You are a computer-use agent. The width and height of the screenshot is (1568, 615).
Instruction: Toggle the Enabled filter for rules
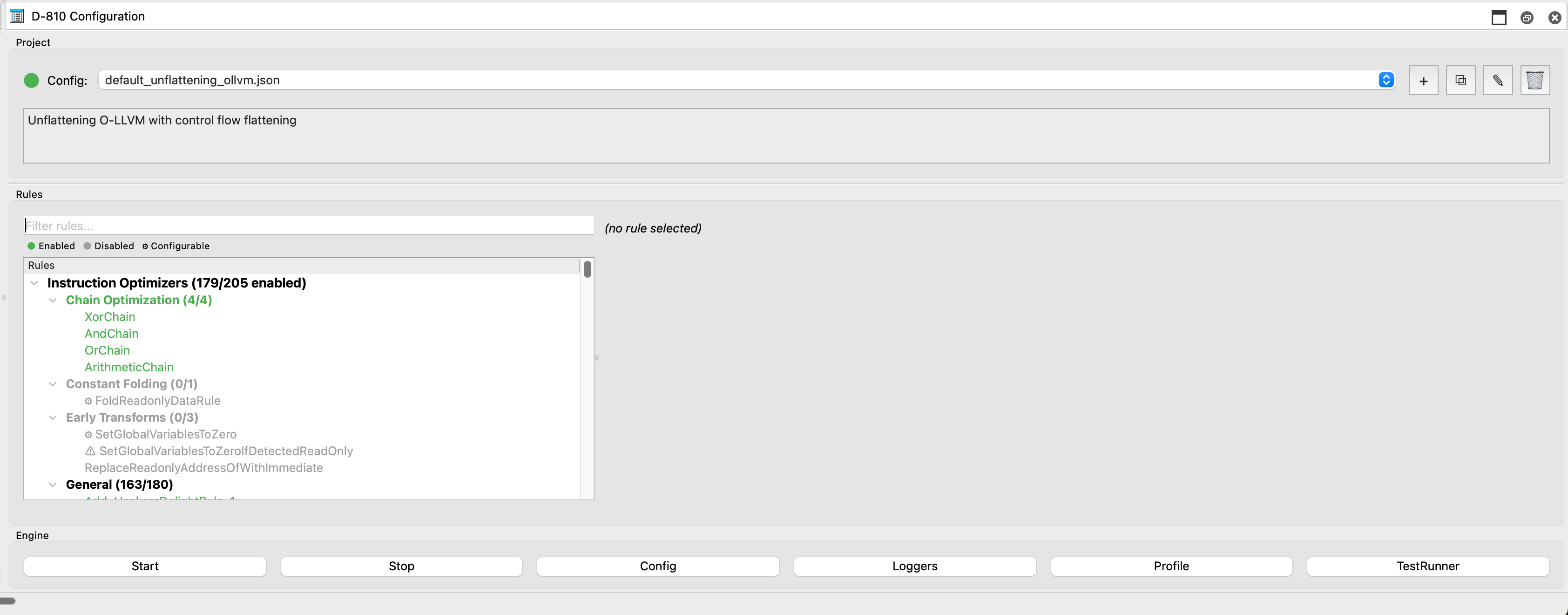[51, 246]
